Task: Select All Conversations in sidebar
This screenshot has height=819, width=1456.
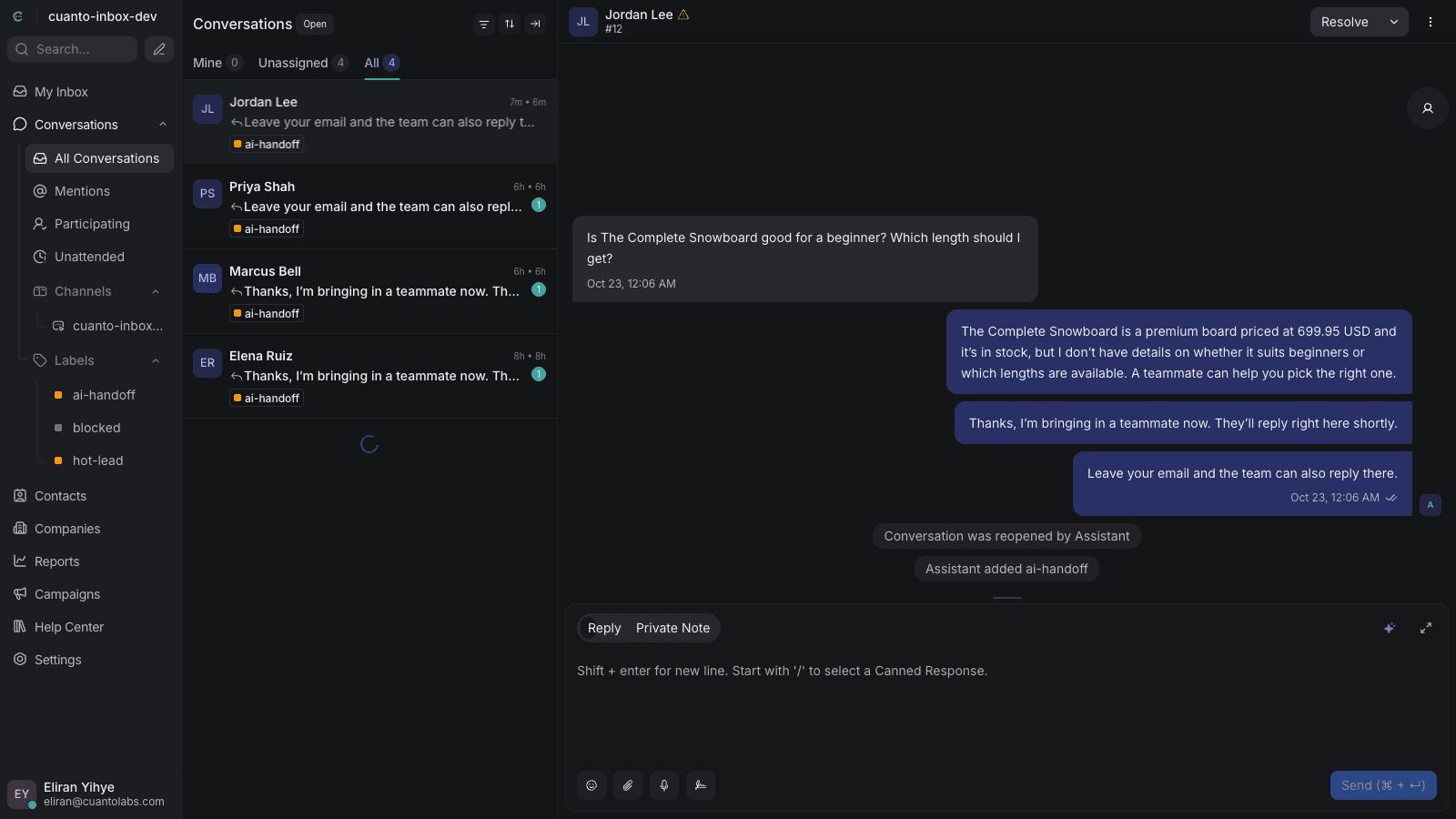Action: 99,158
